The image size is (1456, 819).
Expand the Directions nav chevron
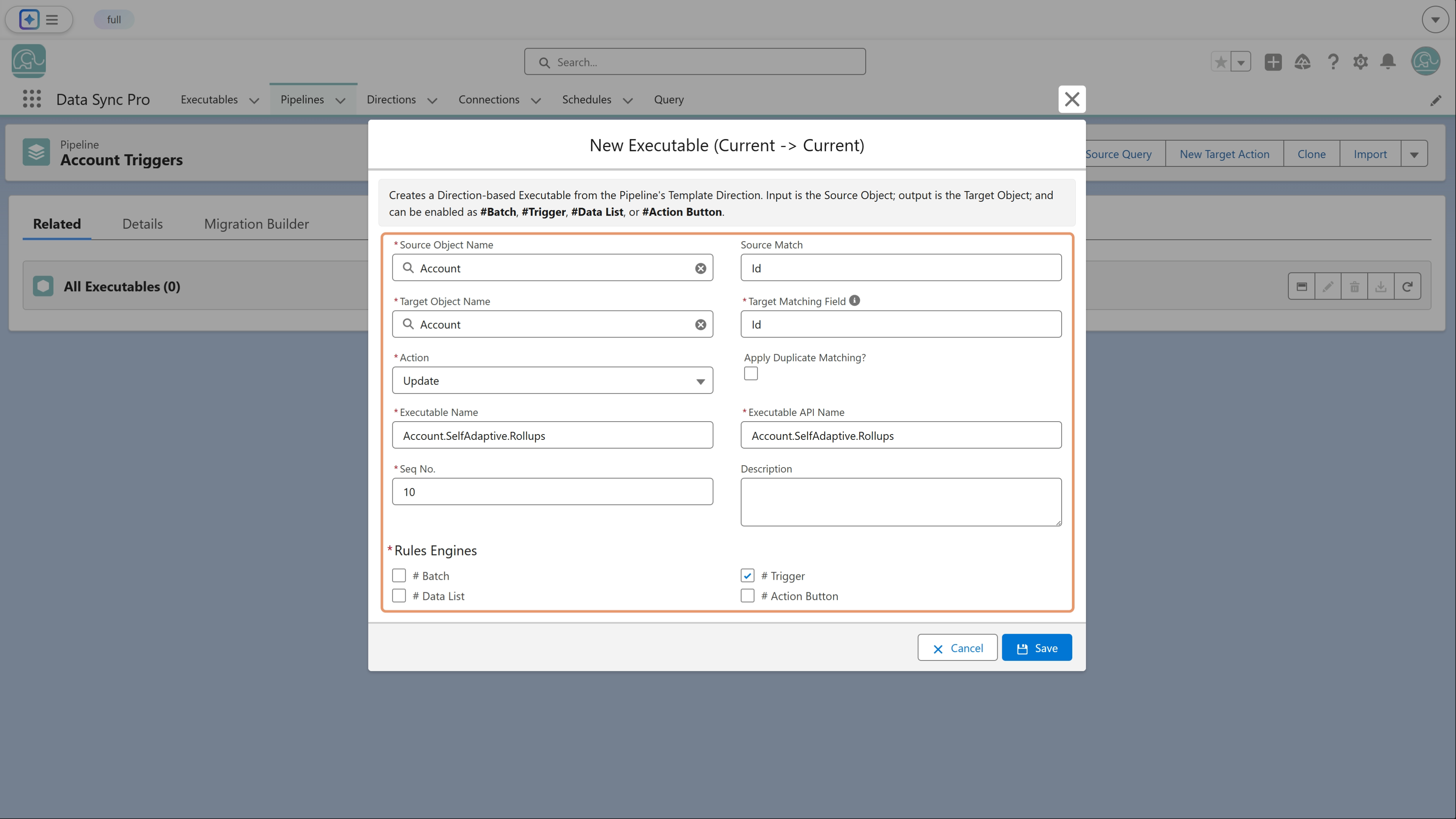[x=432, y=100]
